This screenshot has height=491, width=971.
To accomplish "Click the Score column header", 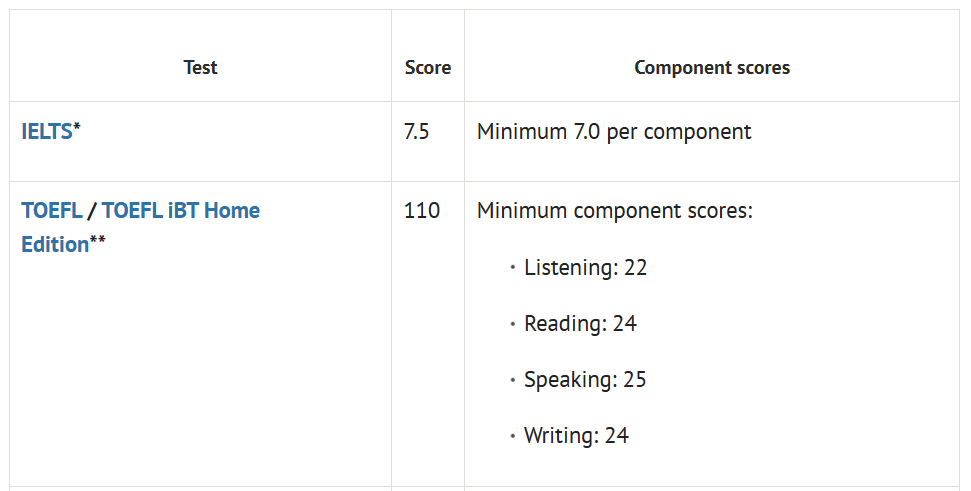I will 427,68.
